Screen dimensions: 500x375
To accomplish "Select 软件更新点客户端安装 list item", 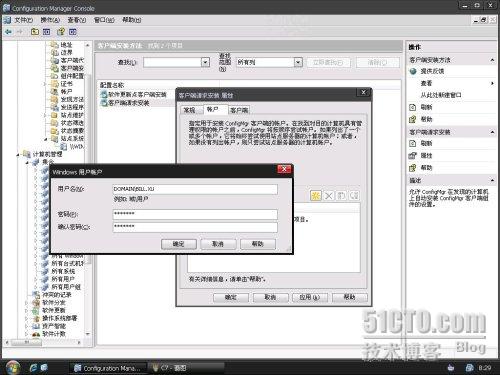I will pos(133,95).
